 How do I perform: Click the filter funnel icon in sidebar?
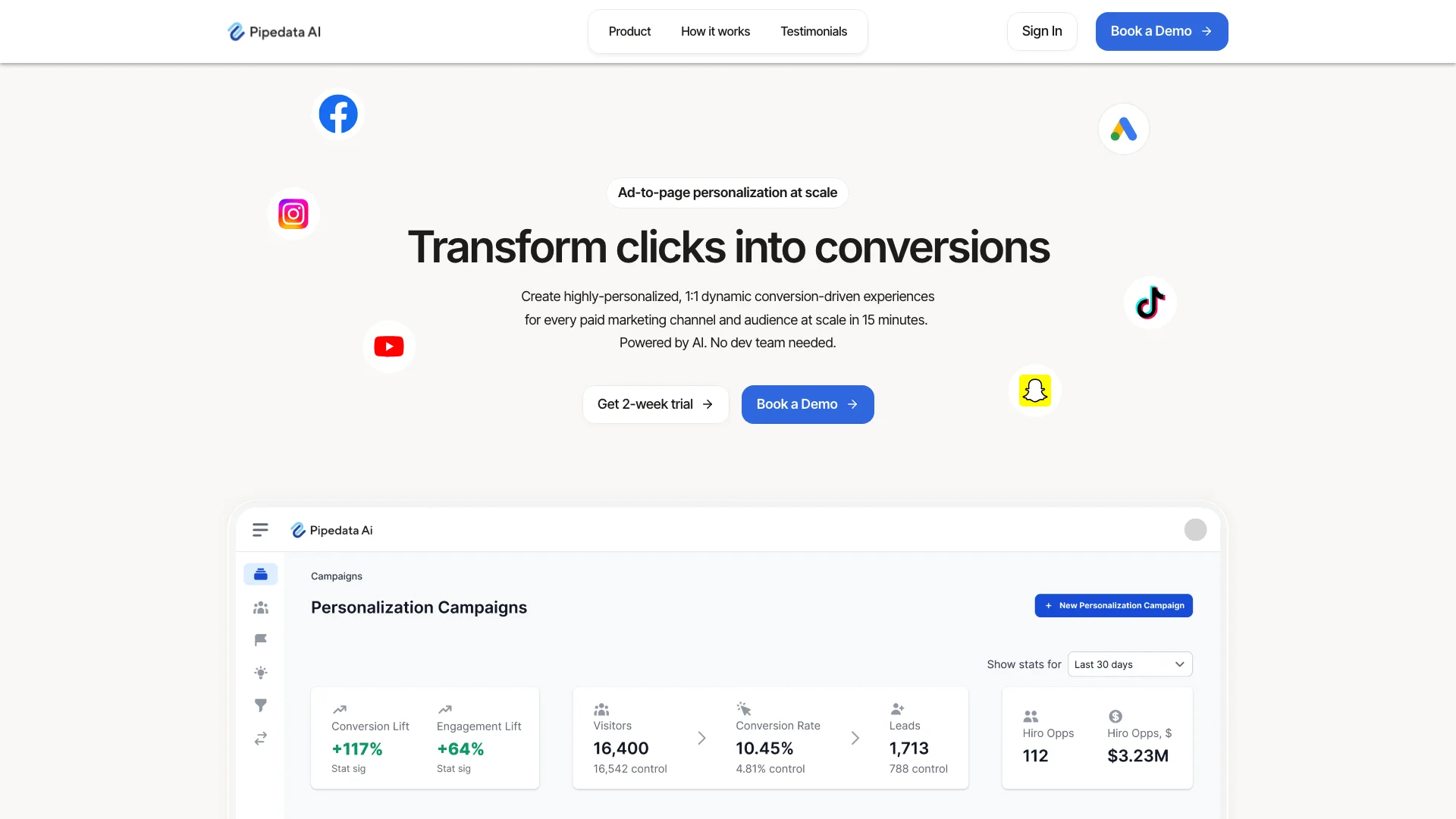tap(260, 706)
